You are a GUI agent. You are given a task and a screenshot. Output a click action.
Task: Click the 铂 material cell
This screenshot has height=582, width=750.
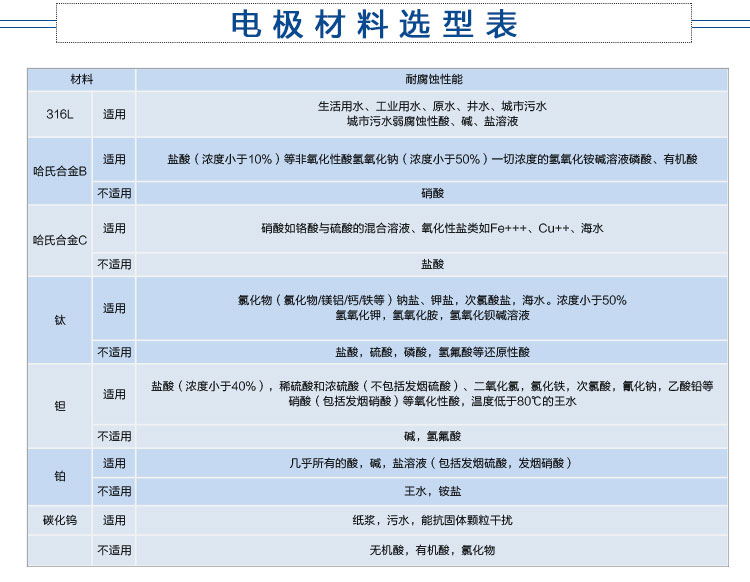[x=60, y=476]
